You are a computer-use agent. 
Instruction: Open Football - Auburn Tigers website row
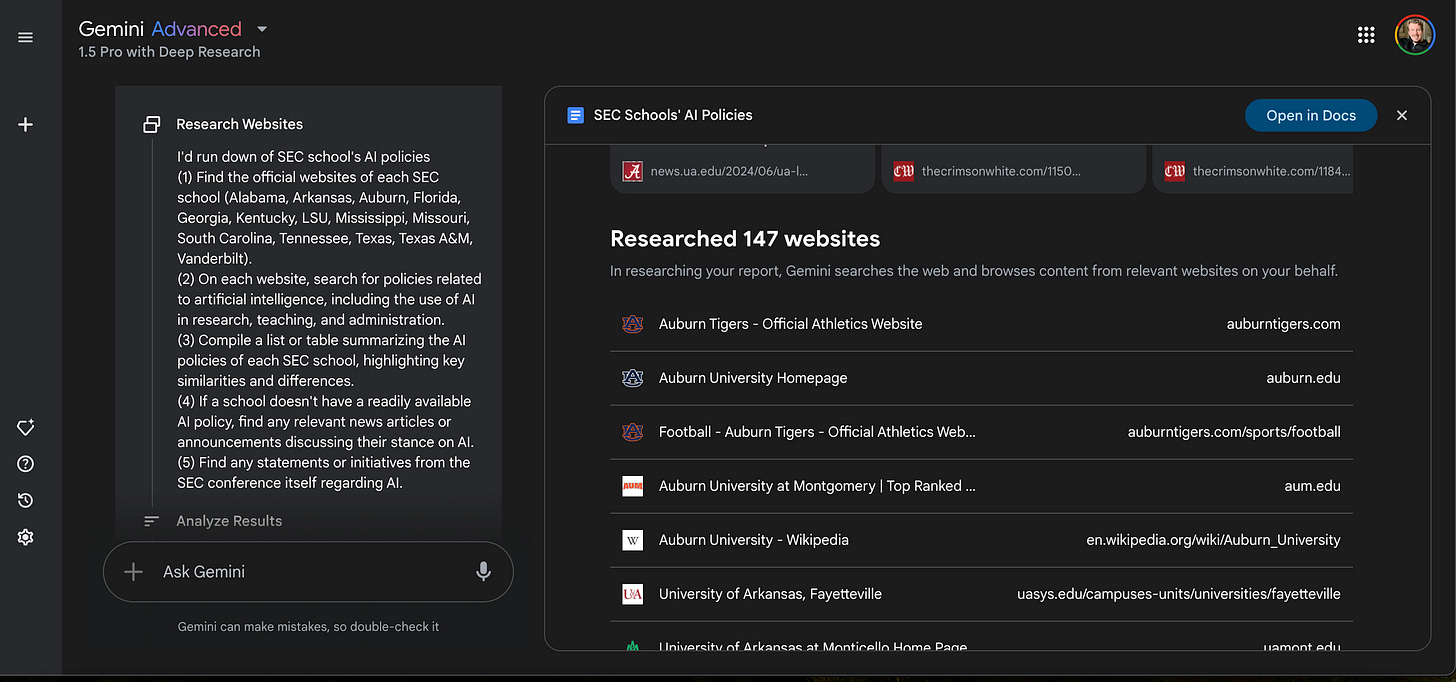pos(981,432)
